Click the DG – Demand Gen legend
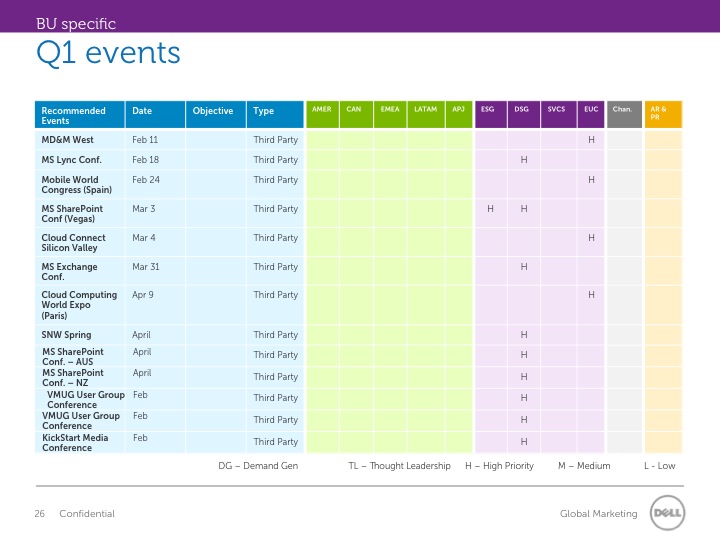Viewport: 720px width, 540px height. (258, 466)
